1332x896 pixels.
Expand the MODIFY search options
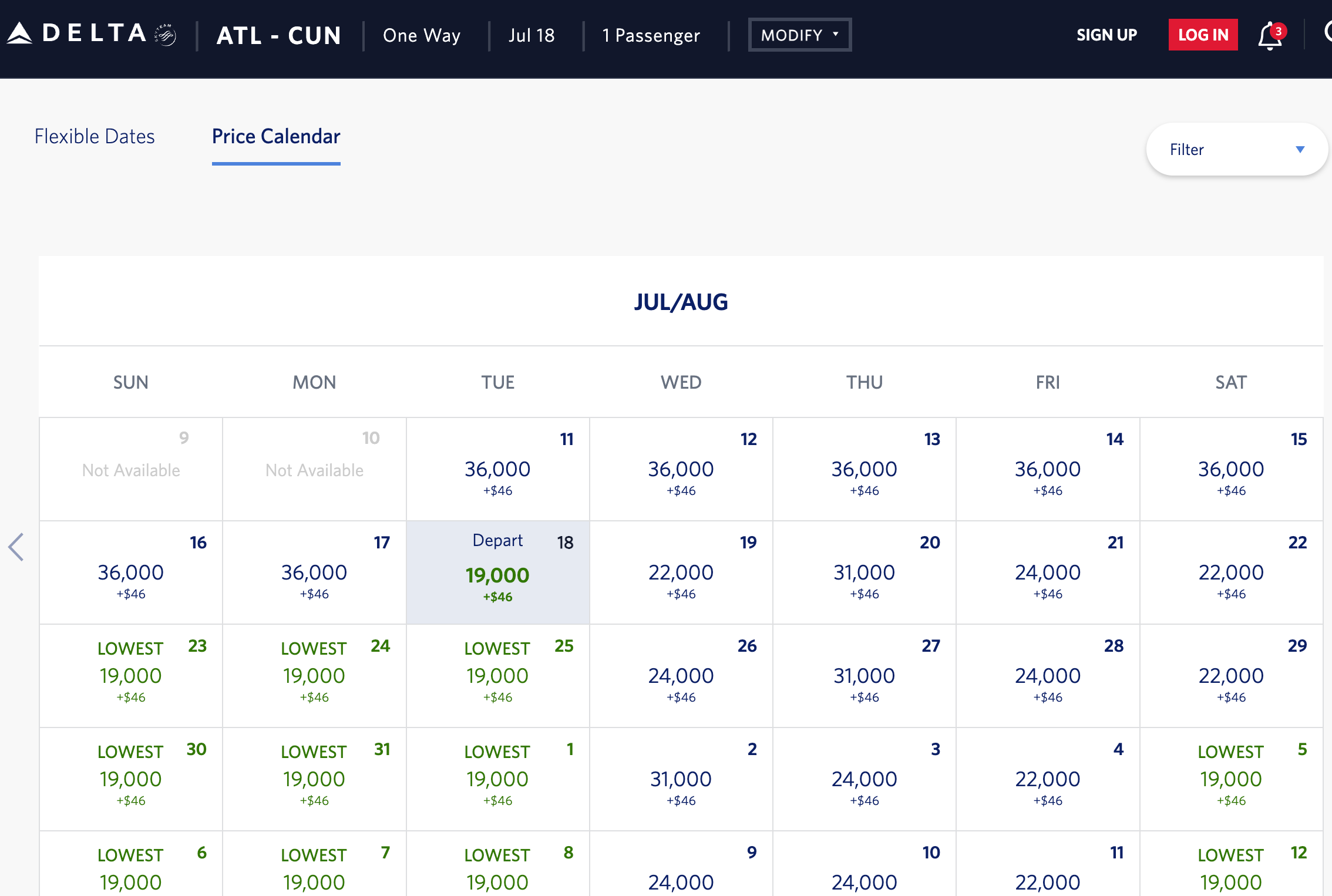click(800, 35)
